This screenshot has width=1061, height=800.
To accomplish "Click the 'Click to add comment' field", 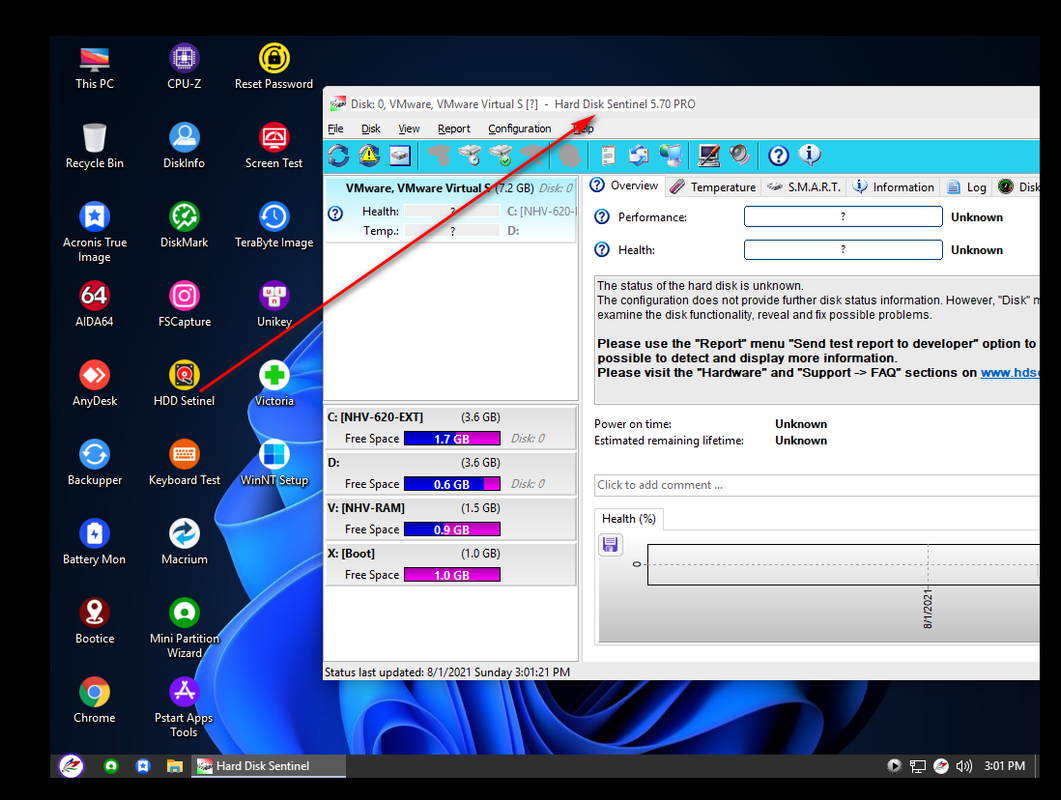I will click(x=817, y=485).
